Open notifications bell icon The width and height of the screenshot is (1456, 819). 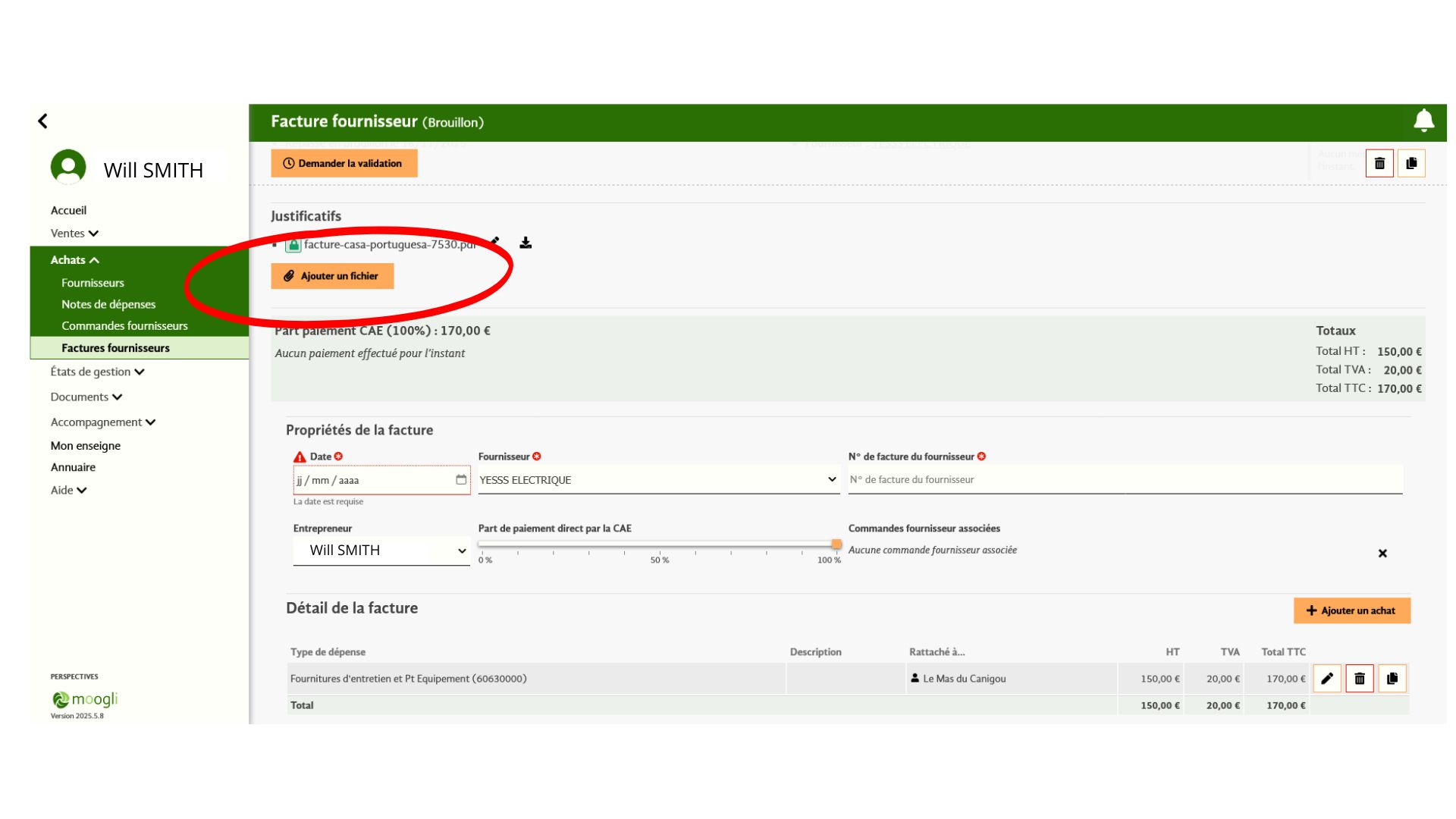tap(1423, 121)
